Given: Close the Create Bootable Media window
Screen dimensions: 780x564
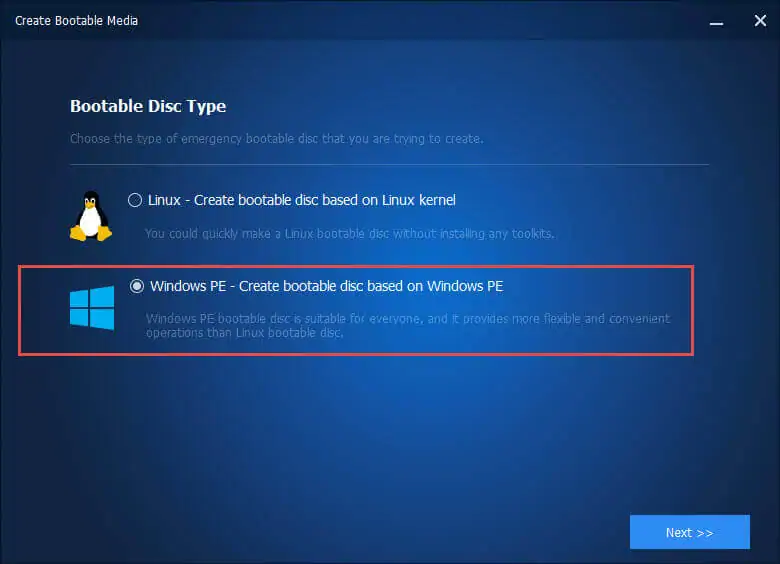Looking at the screenshot, I should 760,21.
